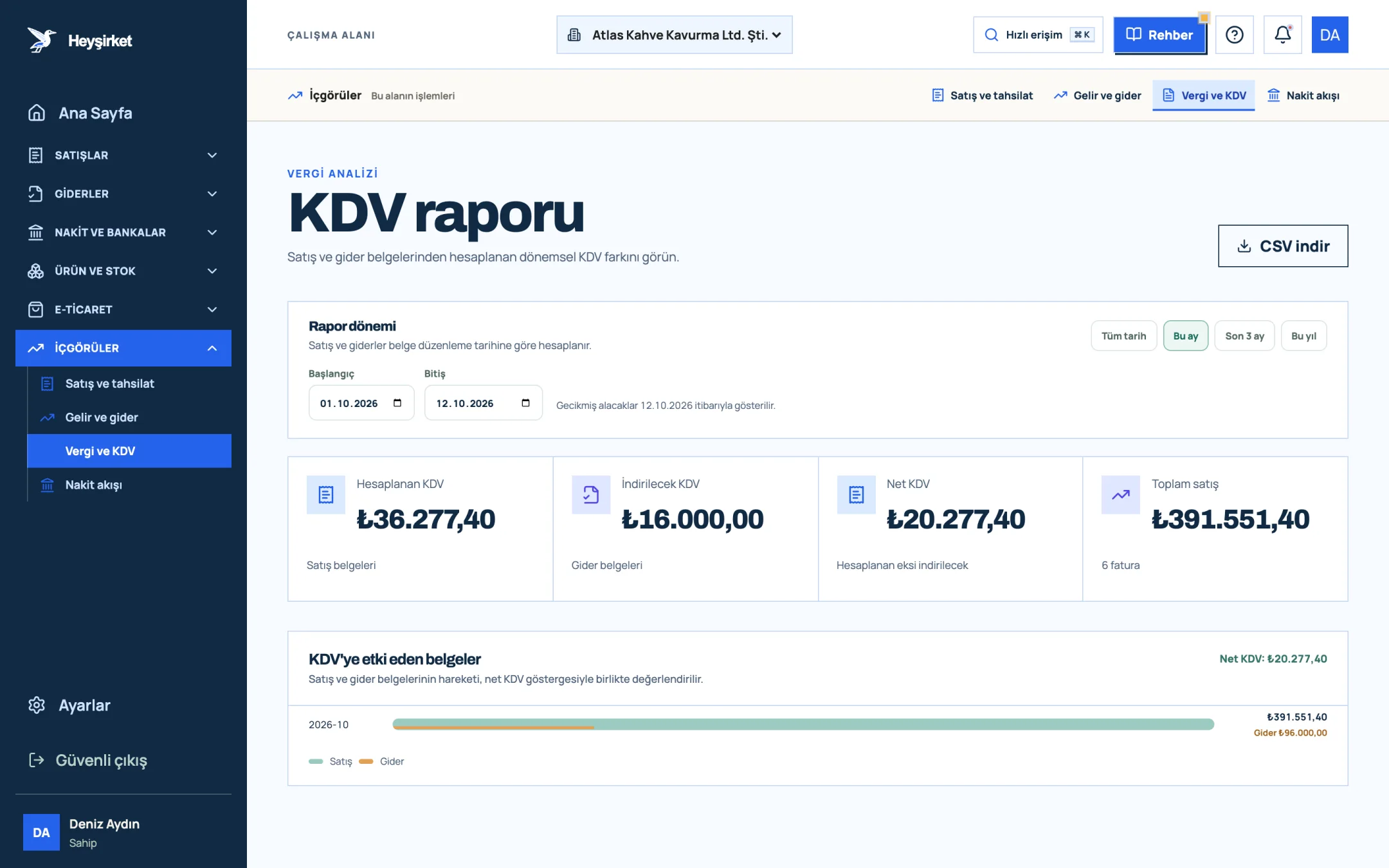
Task: Select the Son 3 ay period filter
Action: point(1244,336)
